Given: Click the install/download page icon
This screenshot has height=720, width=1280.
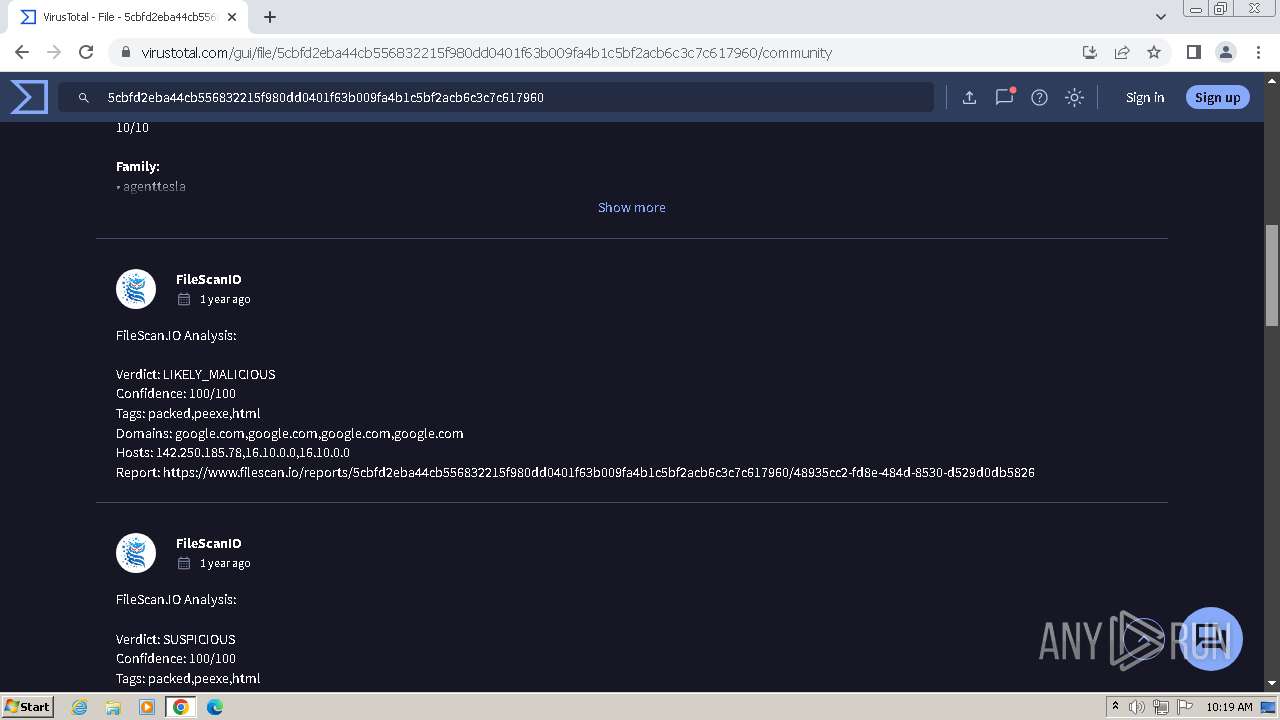Looking at the screenshot, I should 1090,52.
